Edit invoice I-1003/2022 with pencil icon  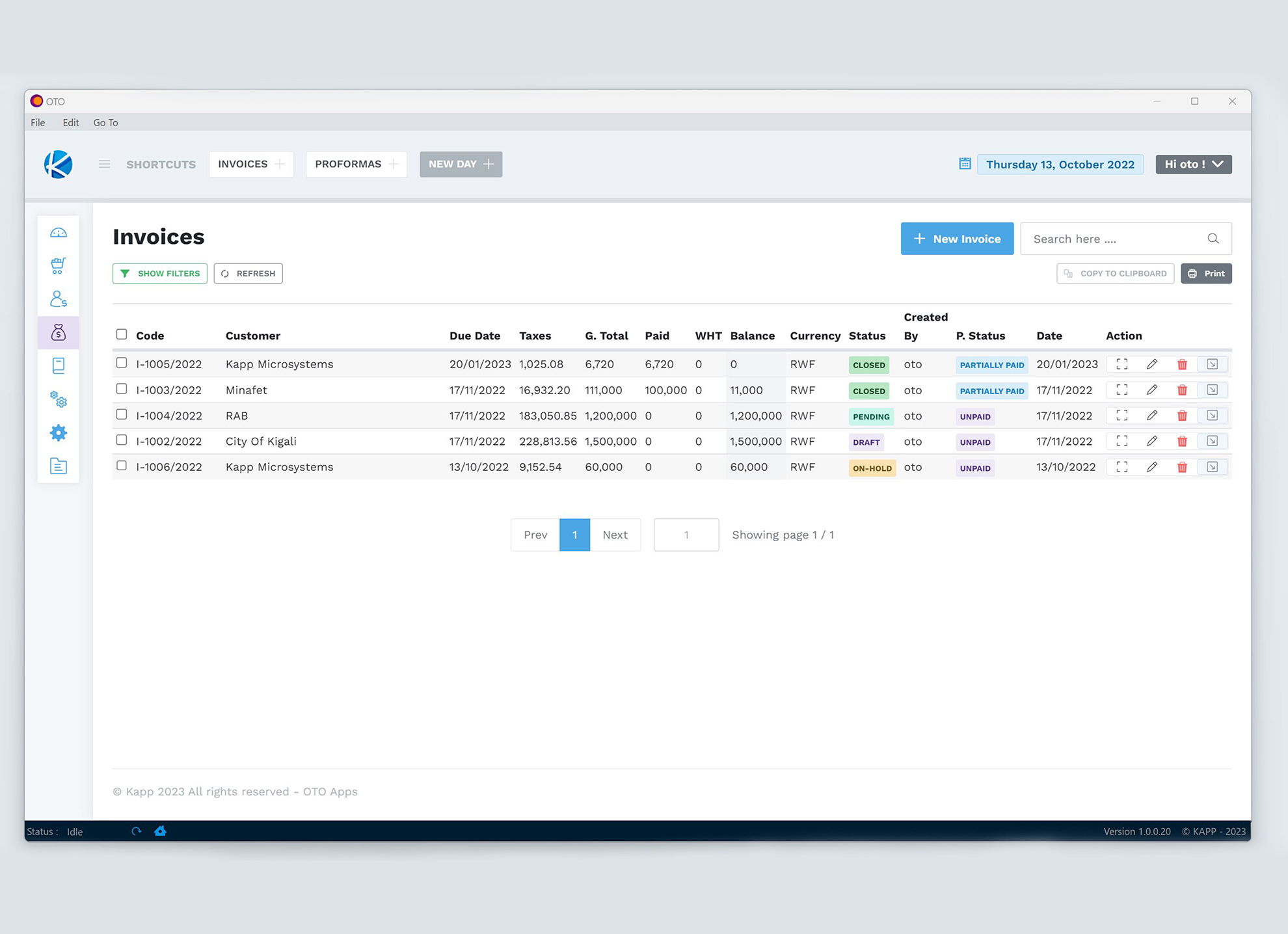(1152, 390)
